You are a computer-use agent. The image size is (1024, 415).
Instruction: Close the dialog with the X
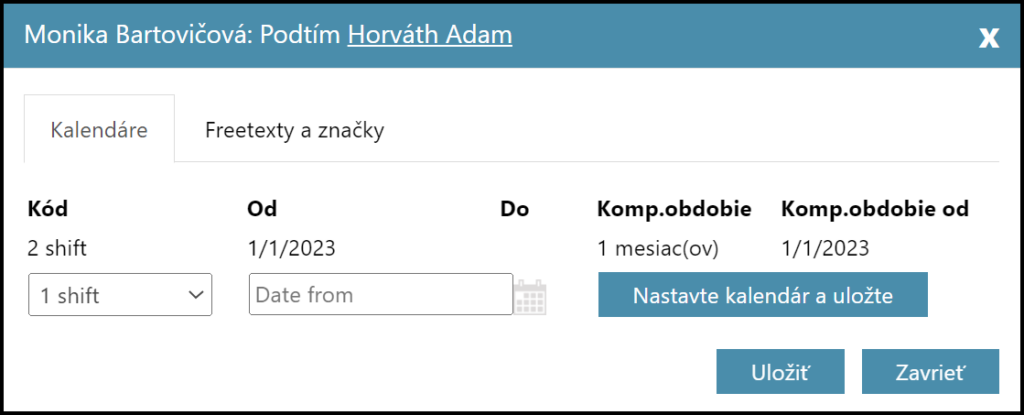pos(988,38)
